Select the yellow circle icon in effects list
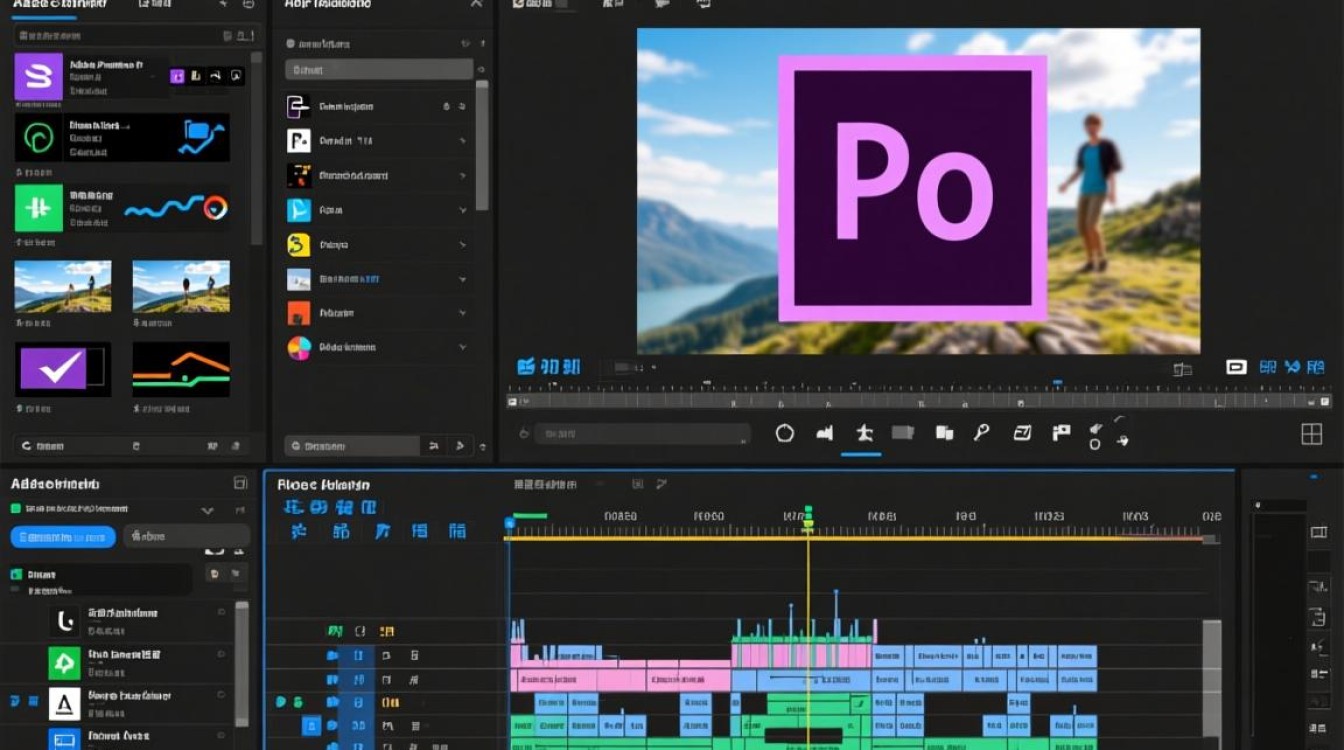The height and width of the screenshot is (750, 1344). [299, 244]
